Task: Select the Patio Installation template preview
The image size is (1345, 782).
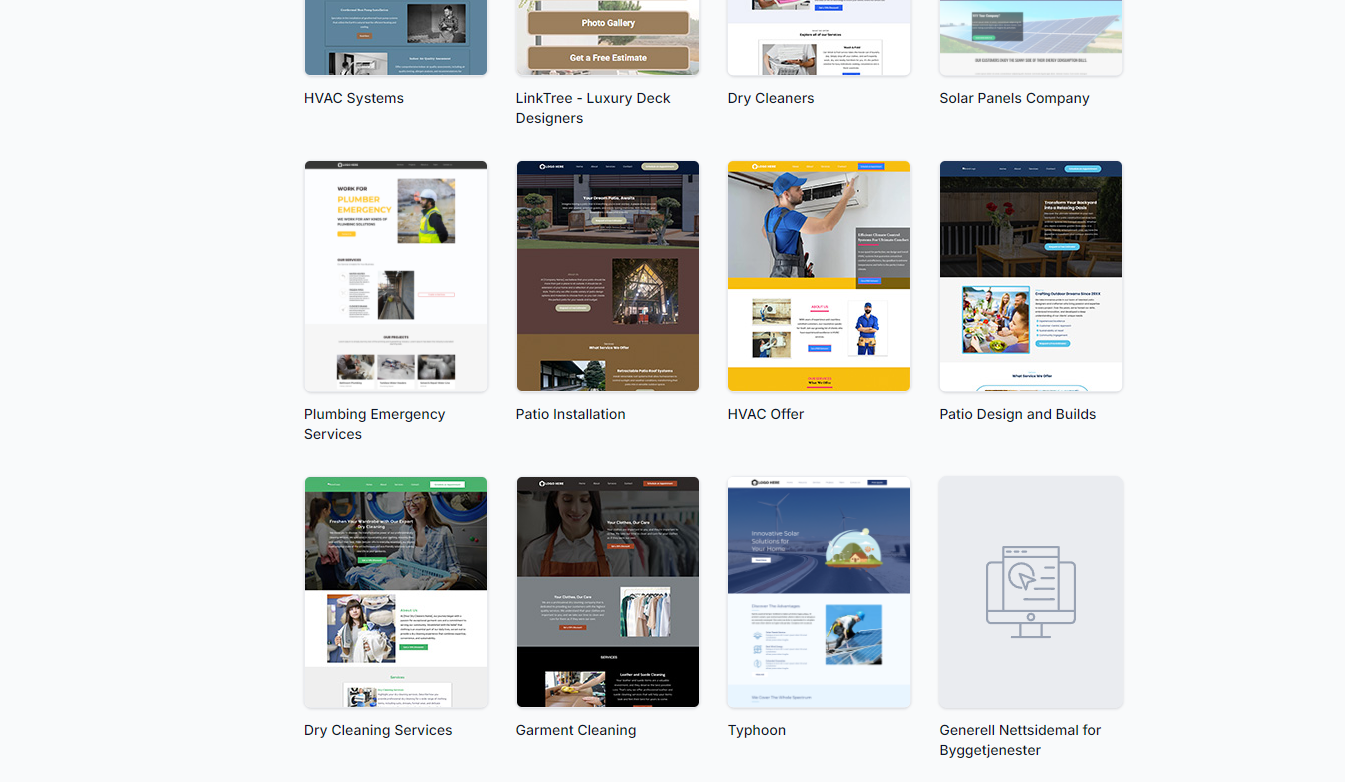Action: pos(607,276)
